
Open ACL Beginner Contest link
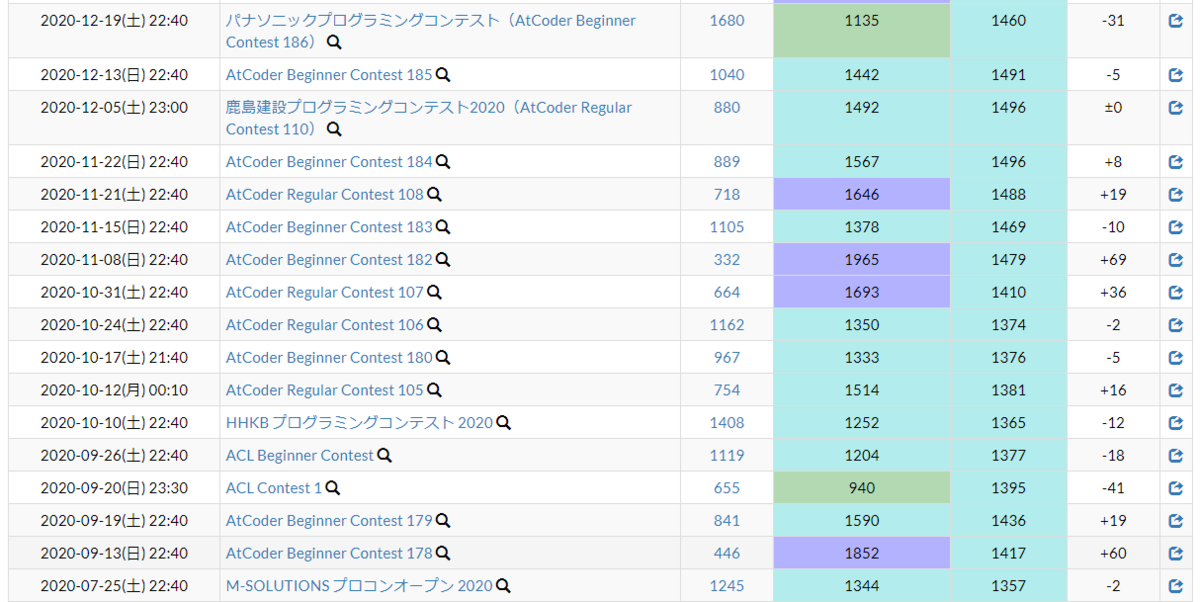point(300,455)
